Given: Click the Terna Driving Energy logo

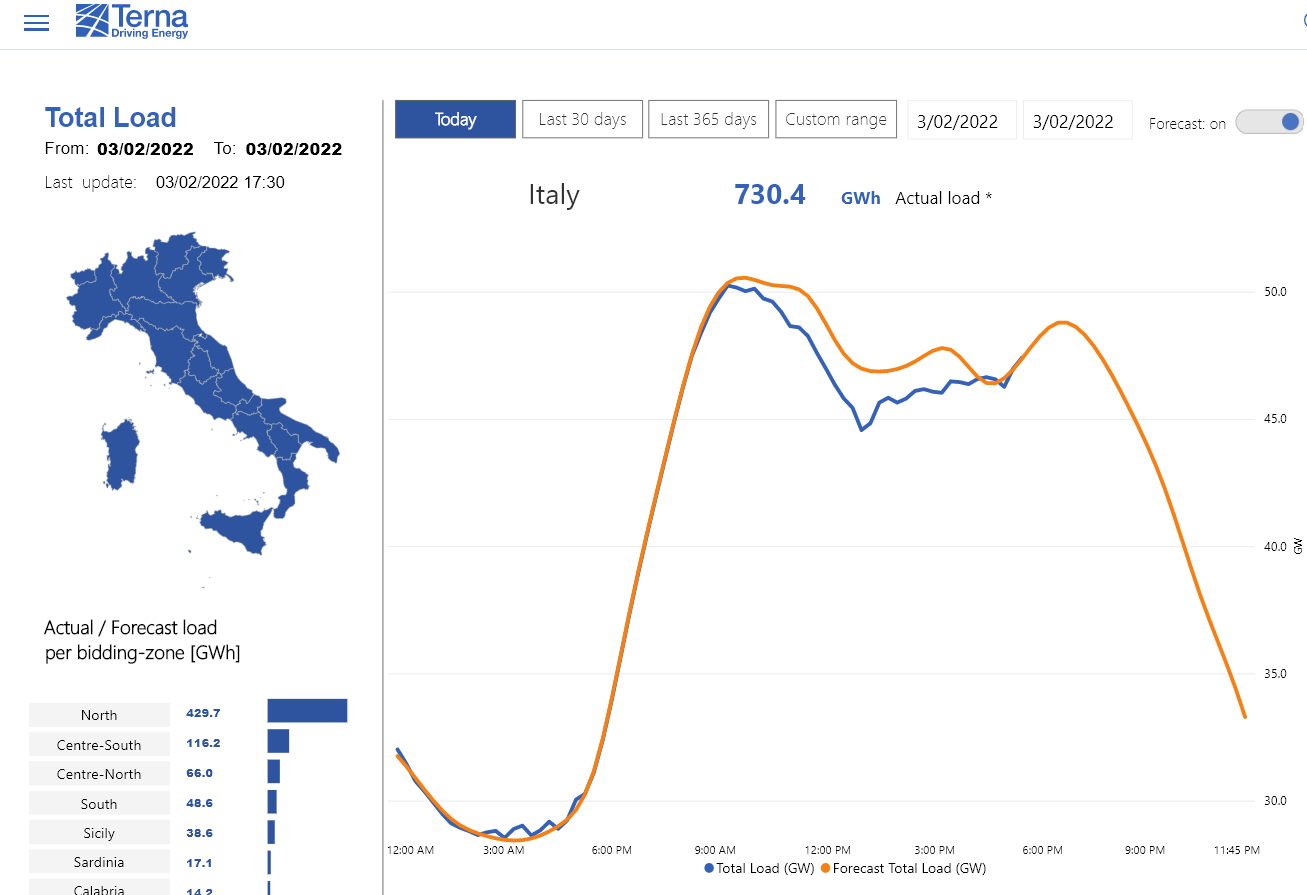Looking at the screenshot, I should point(132,21).
